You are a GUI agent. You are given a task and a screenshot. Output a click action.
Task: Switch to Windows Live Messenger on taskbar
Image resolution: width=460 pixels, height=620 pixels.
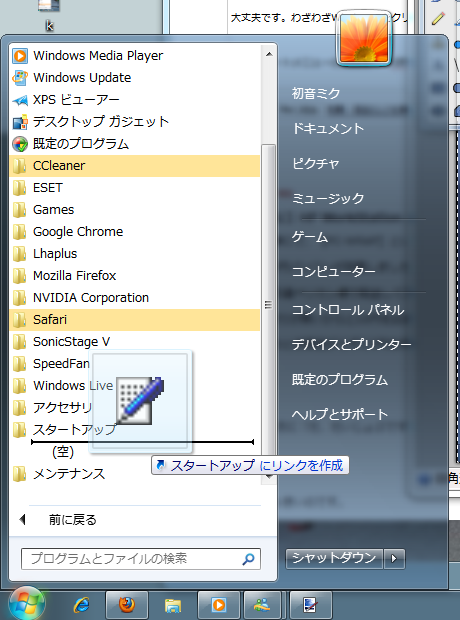pos(263,605)
